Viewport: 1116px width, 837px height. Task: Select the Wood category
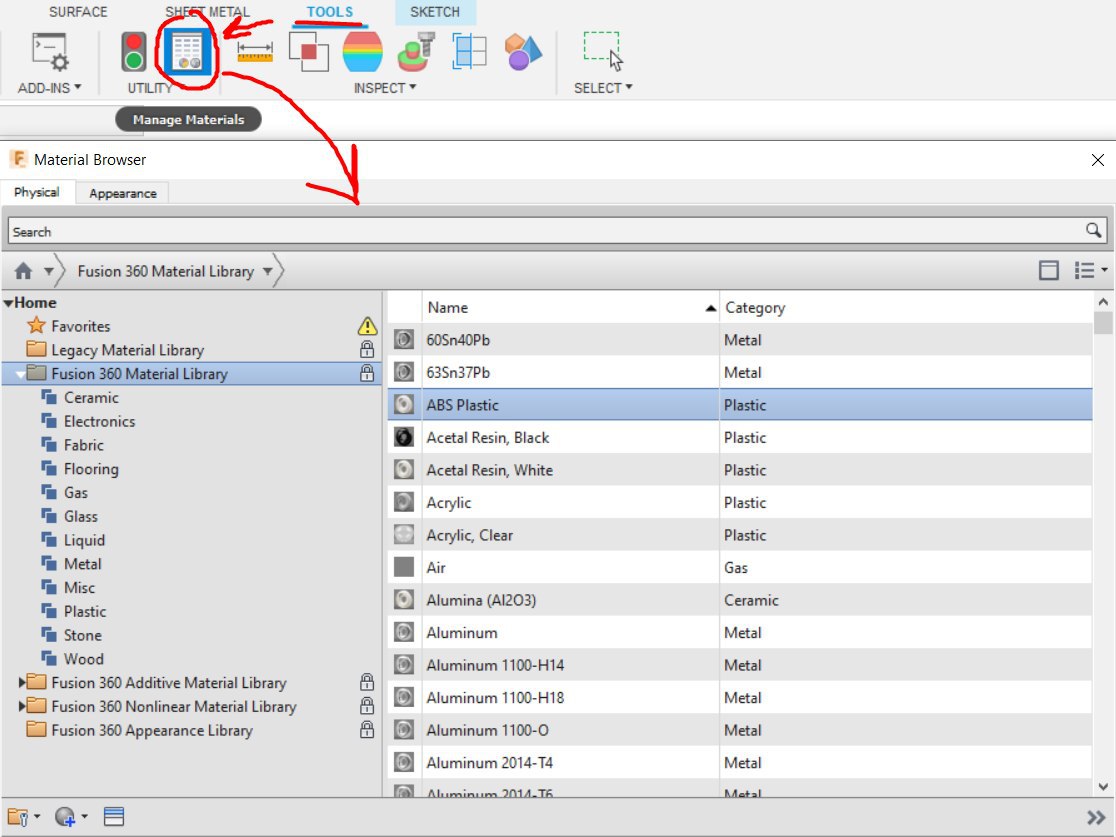pyautogui.click(x=83, y=659)
